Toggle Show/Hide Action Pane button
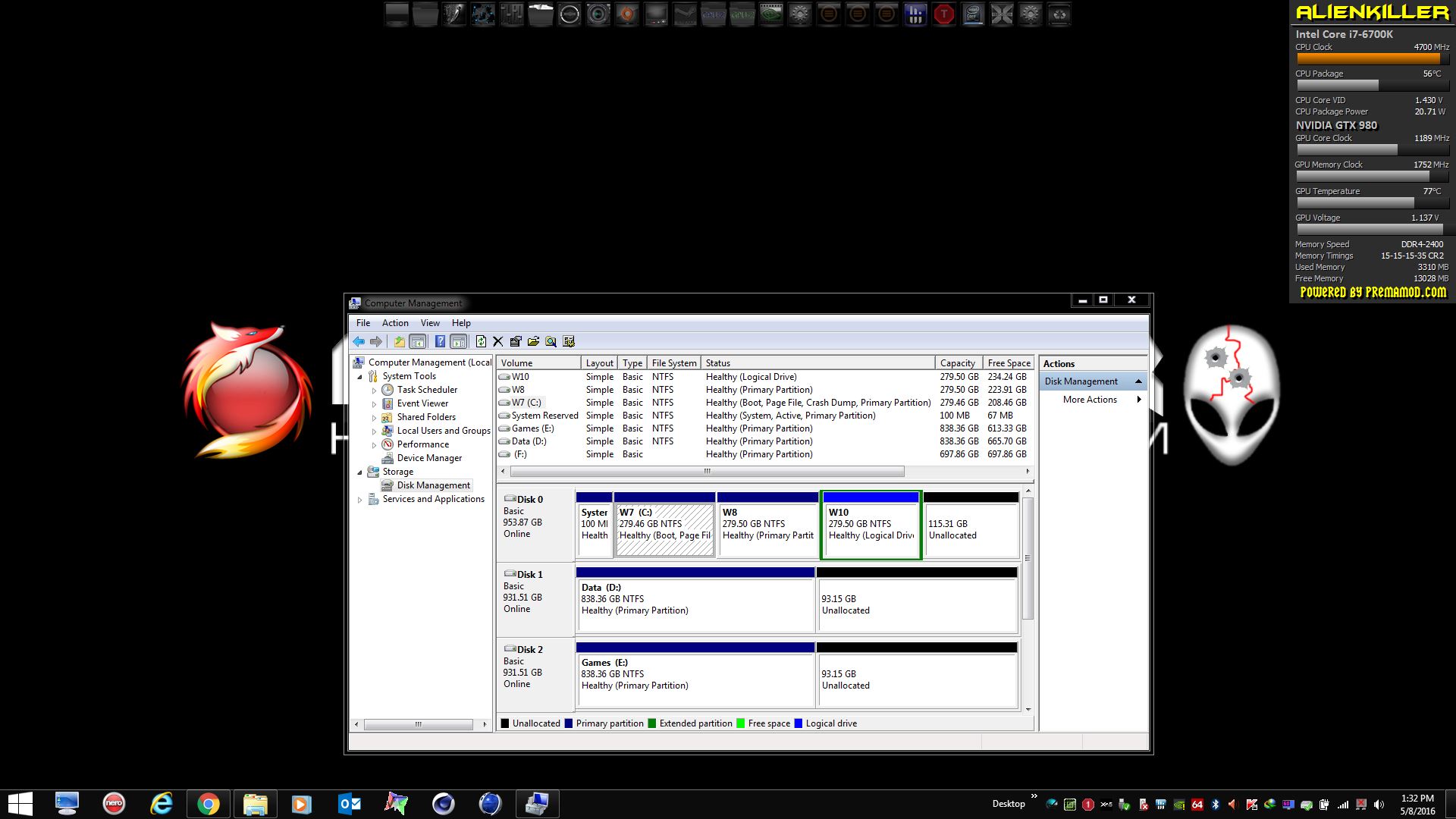The height and width of the screenshot is (819, 1456). point(458,342)
